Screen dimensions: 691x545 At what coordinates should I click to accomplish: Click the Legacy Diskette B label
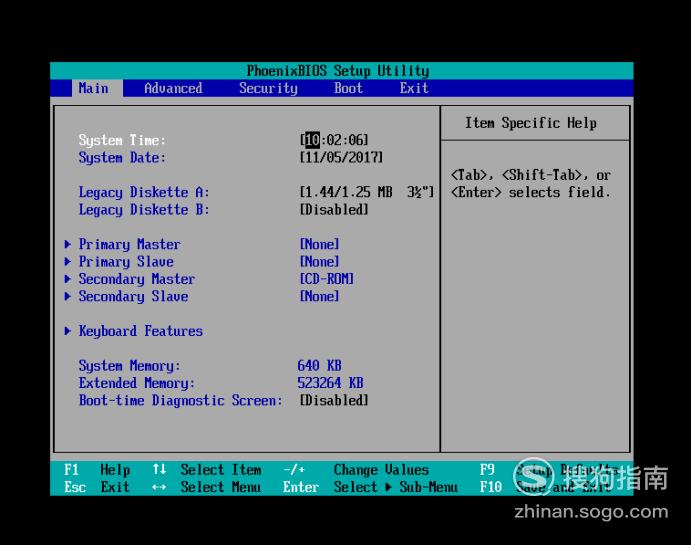(144, 210)
